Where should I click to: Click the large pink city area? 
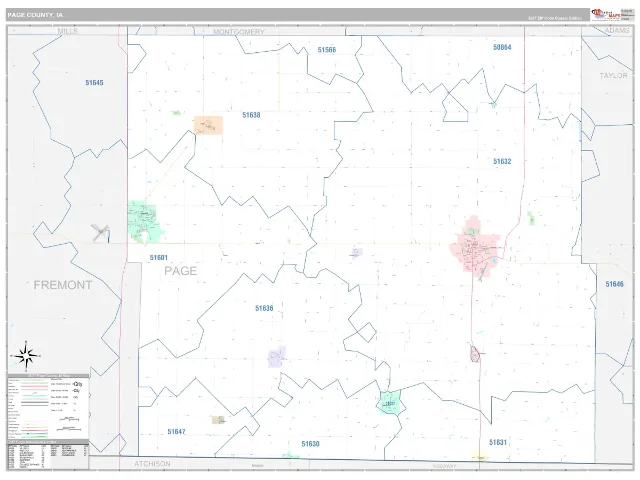point(476,249)
